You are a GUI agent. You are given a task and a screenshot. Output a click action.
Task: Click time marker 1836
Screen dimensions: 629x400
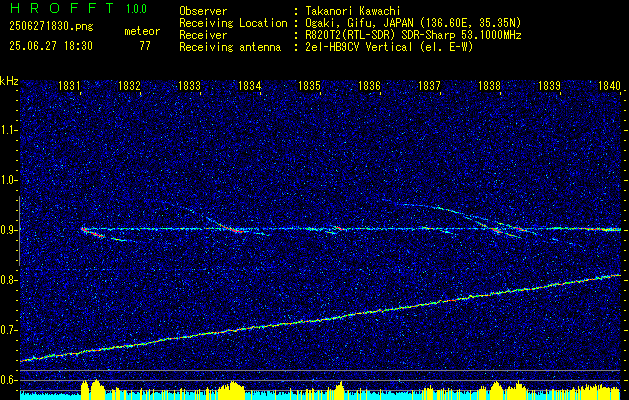(369, 85)
